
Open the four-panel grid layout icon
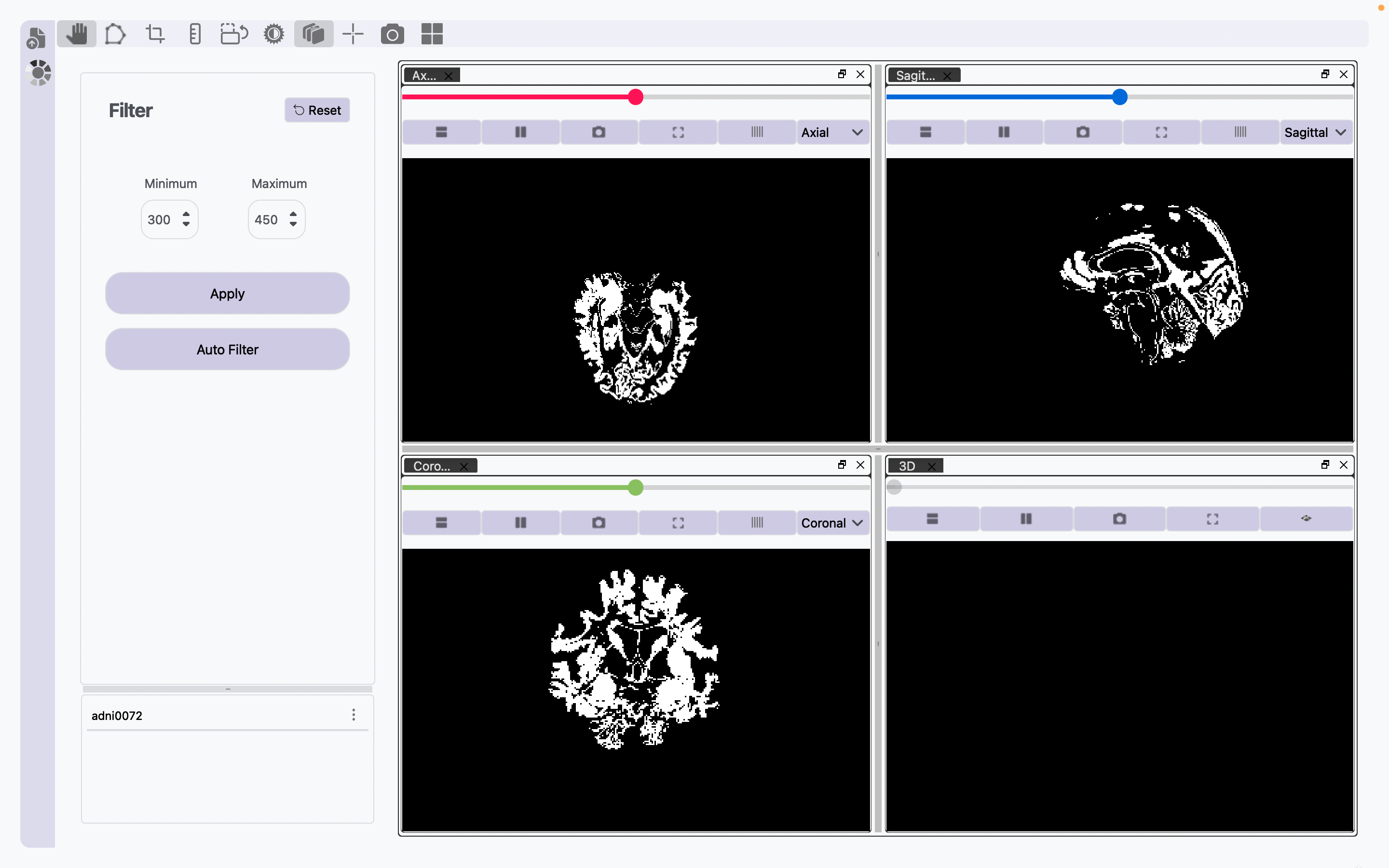[x=432, y=34]
